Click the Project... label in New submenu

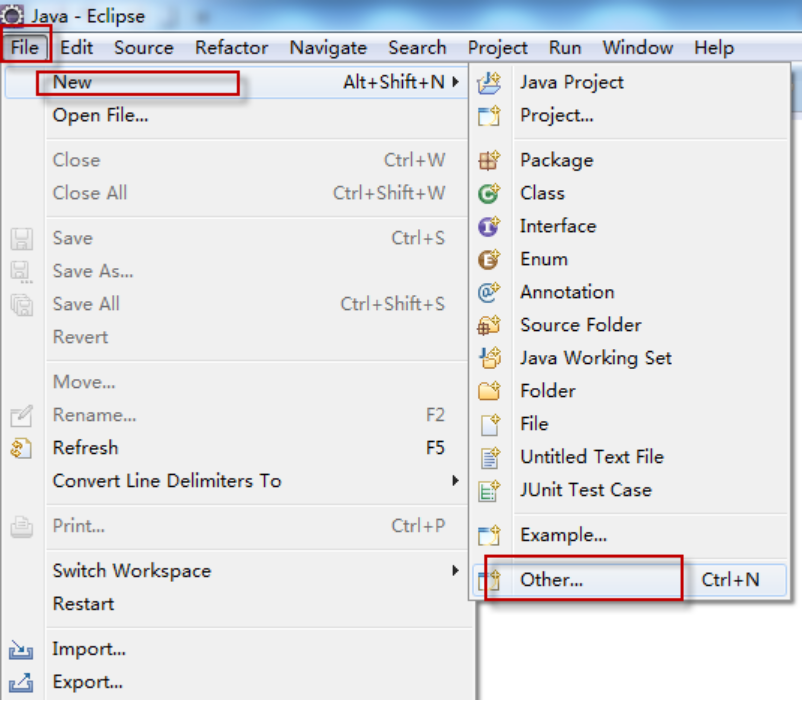point(557,116)
